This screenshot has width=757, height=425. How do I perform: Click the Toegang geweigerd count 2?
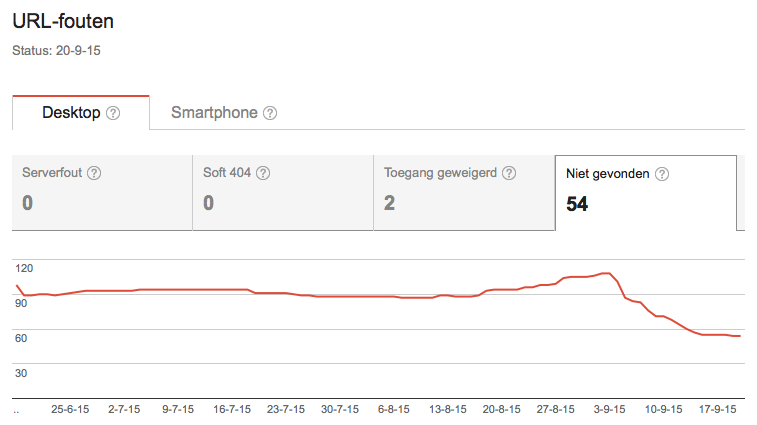coord(390,204)
